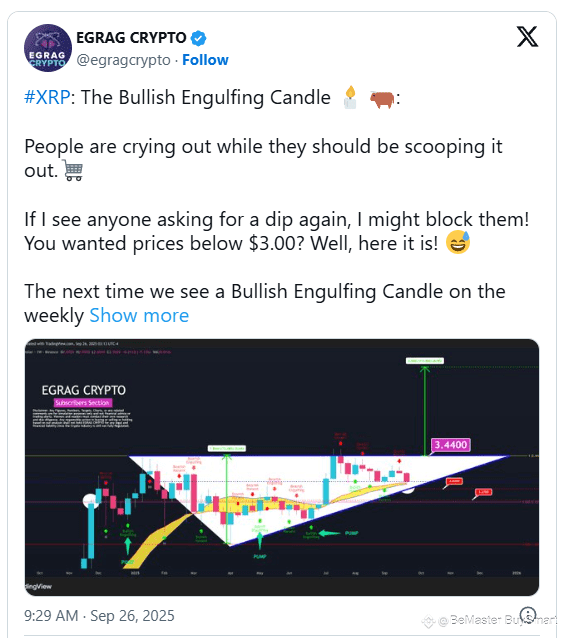Click the magenta Subscribers Section label

(x=83, y=403)
